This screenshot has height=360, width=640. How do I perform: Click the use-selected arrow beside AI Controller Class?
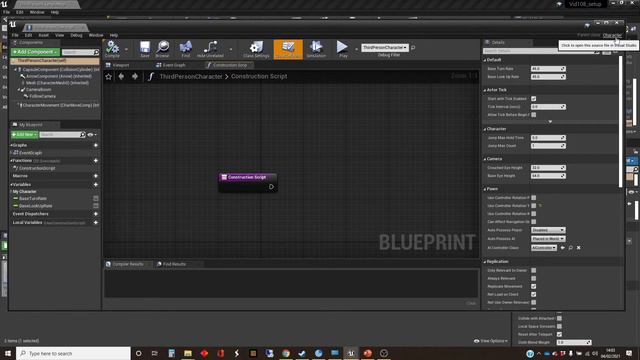[x=563, y=248]
